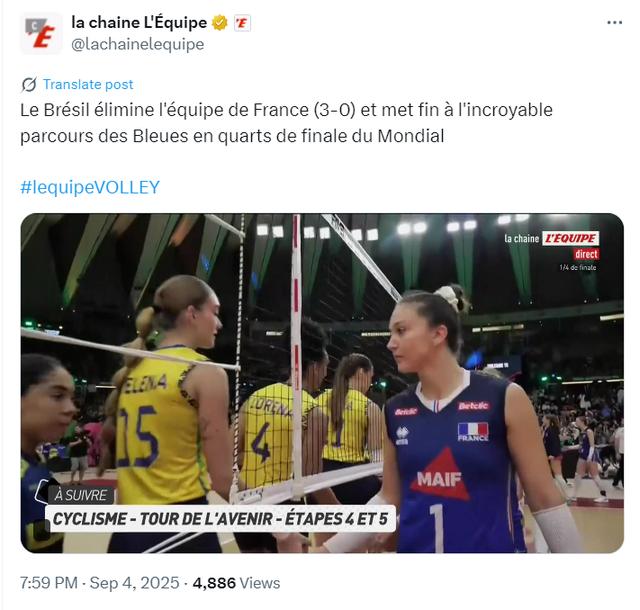Click the MAIF logo on blue jersey
This screenshot has height=610, width=640.
click(x=439, y=475)
